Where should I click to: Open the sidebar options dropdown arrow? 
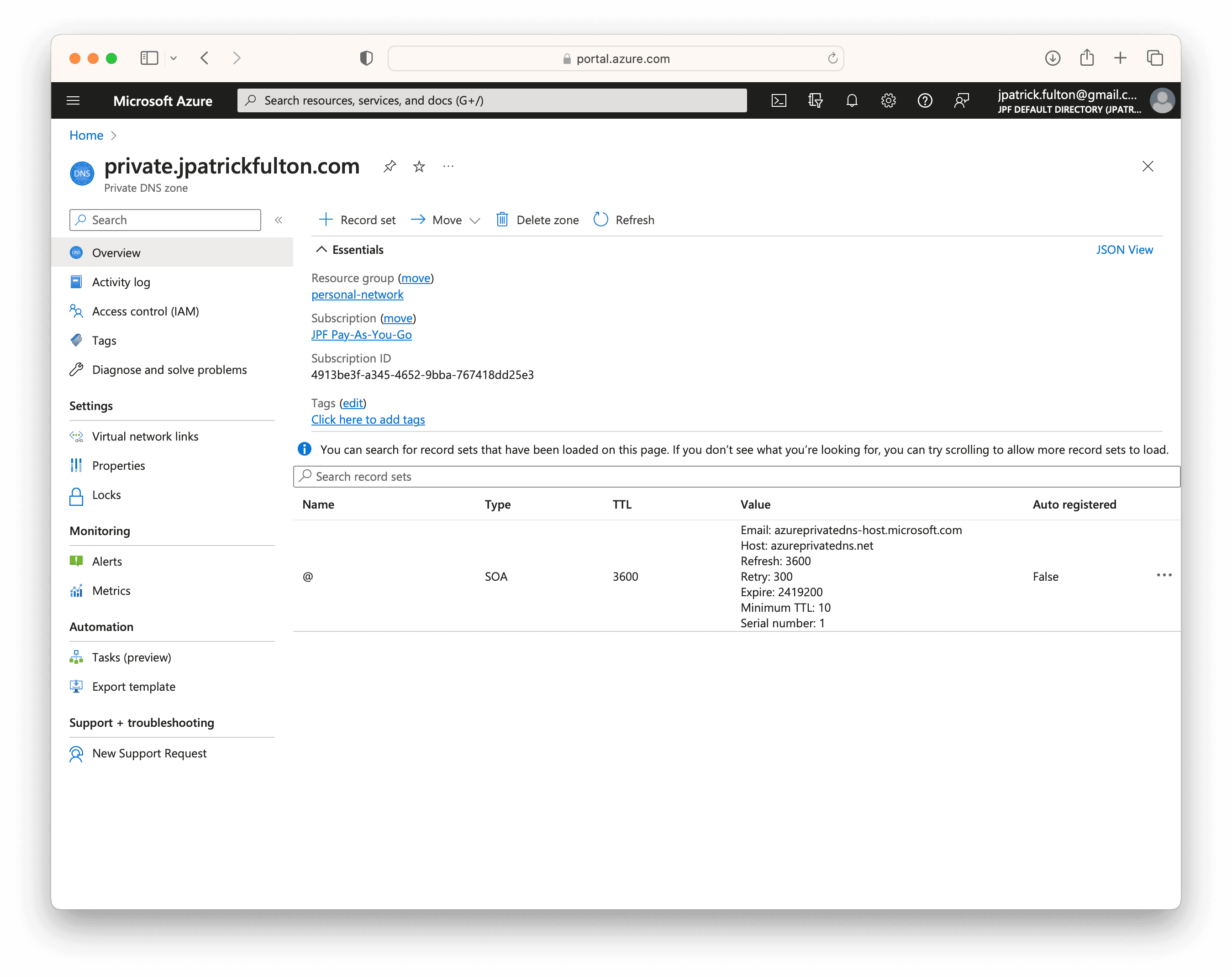tap(173, 58)
